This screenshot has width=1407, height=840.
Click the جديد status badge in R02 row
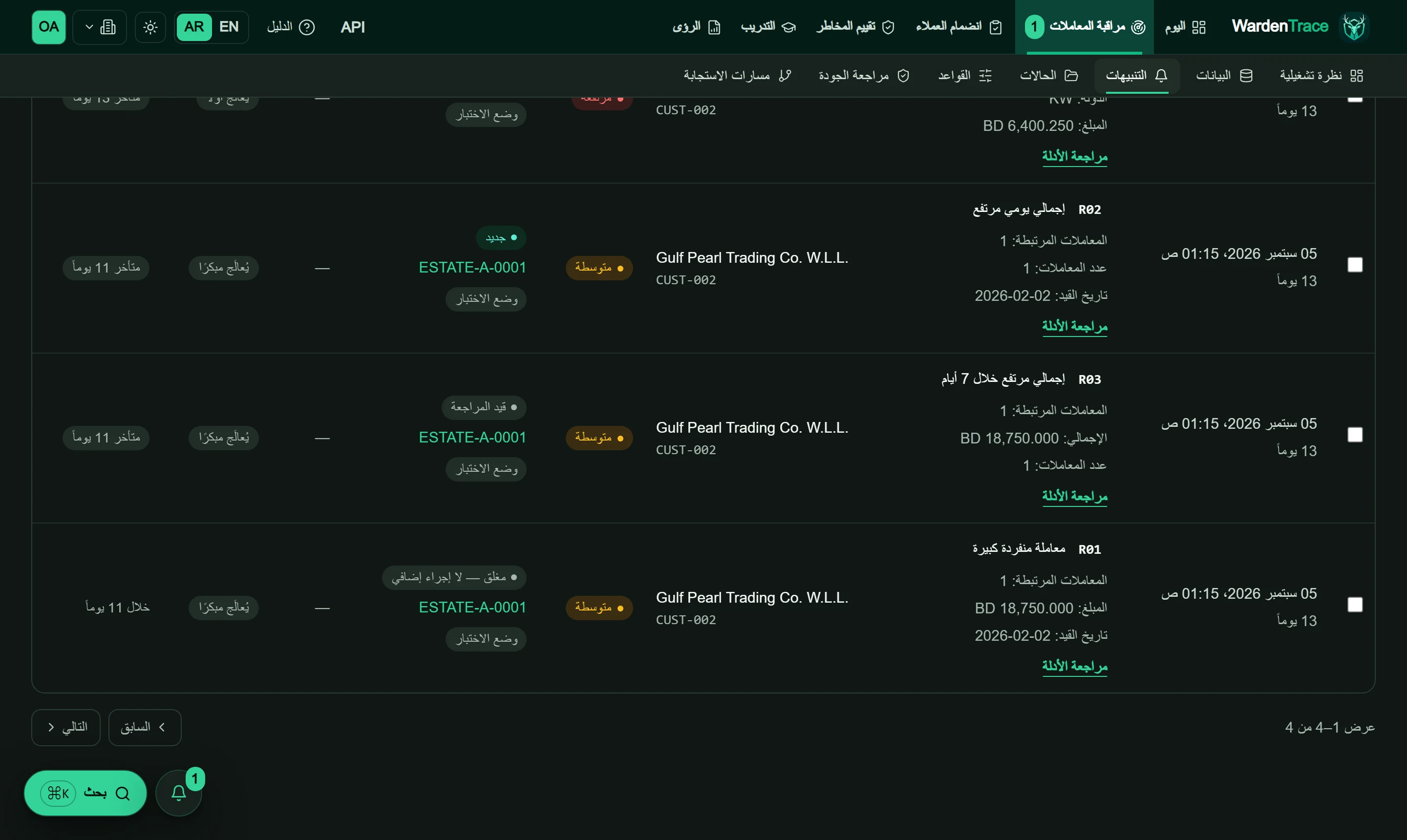pos(501,238)
